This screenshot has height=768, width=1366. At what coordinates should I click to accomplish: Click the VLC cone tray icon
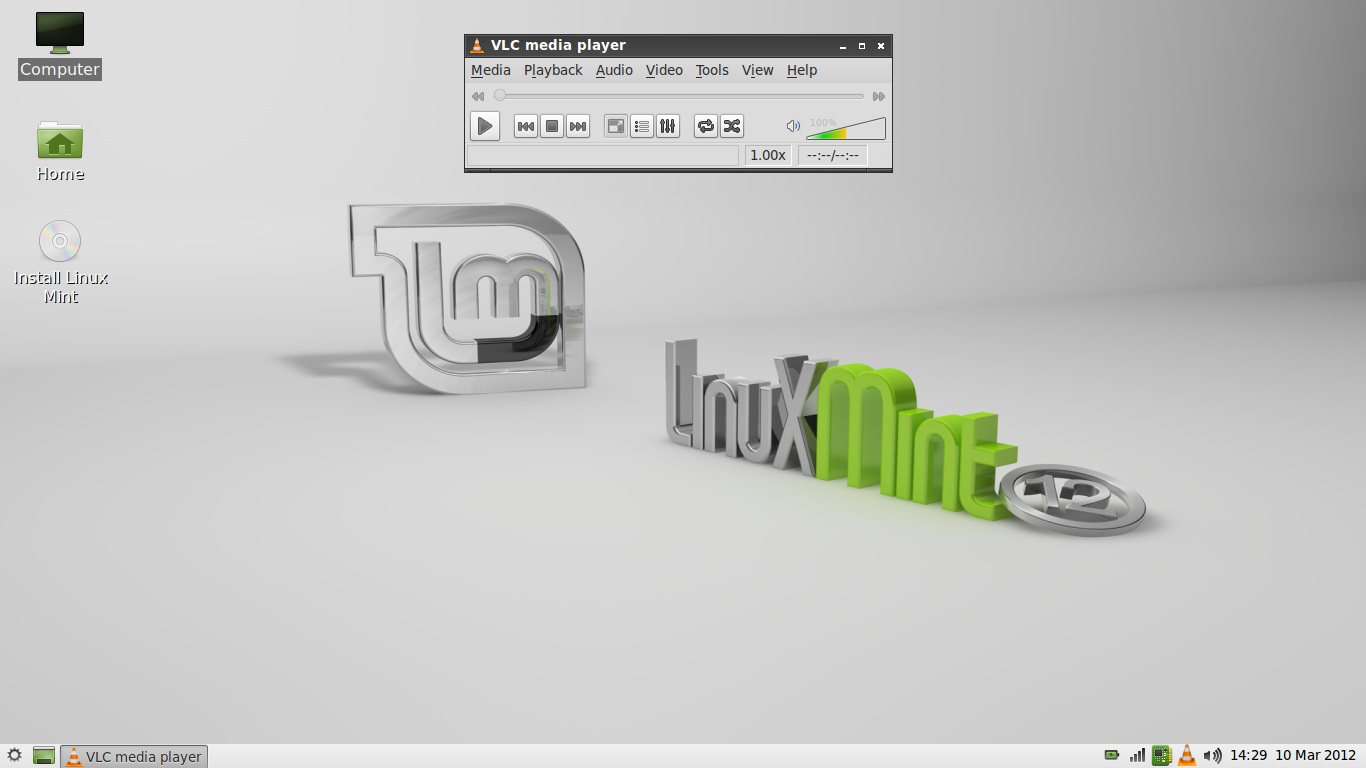1186,755
